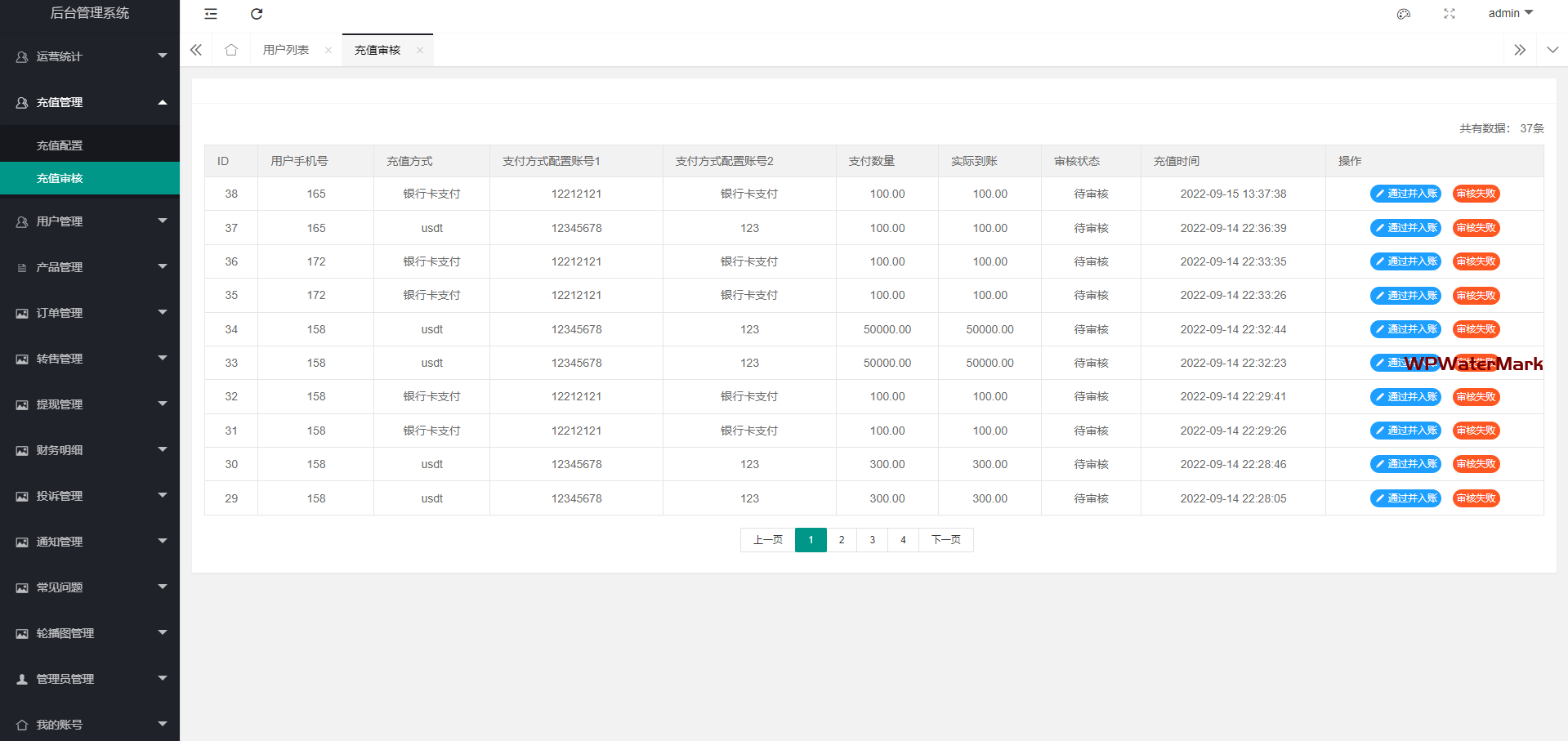The image size is (1568, 741).
Task: Switch to the 用户列表 tab
Action: coord(286,50)
